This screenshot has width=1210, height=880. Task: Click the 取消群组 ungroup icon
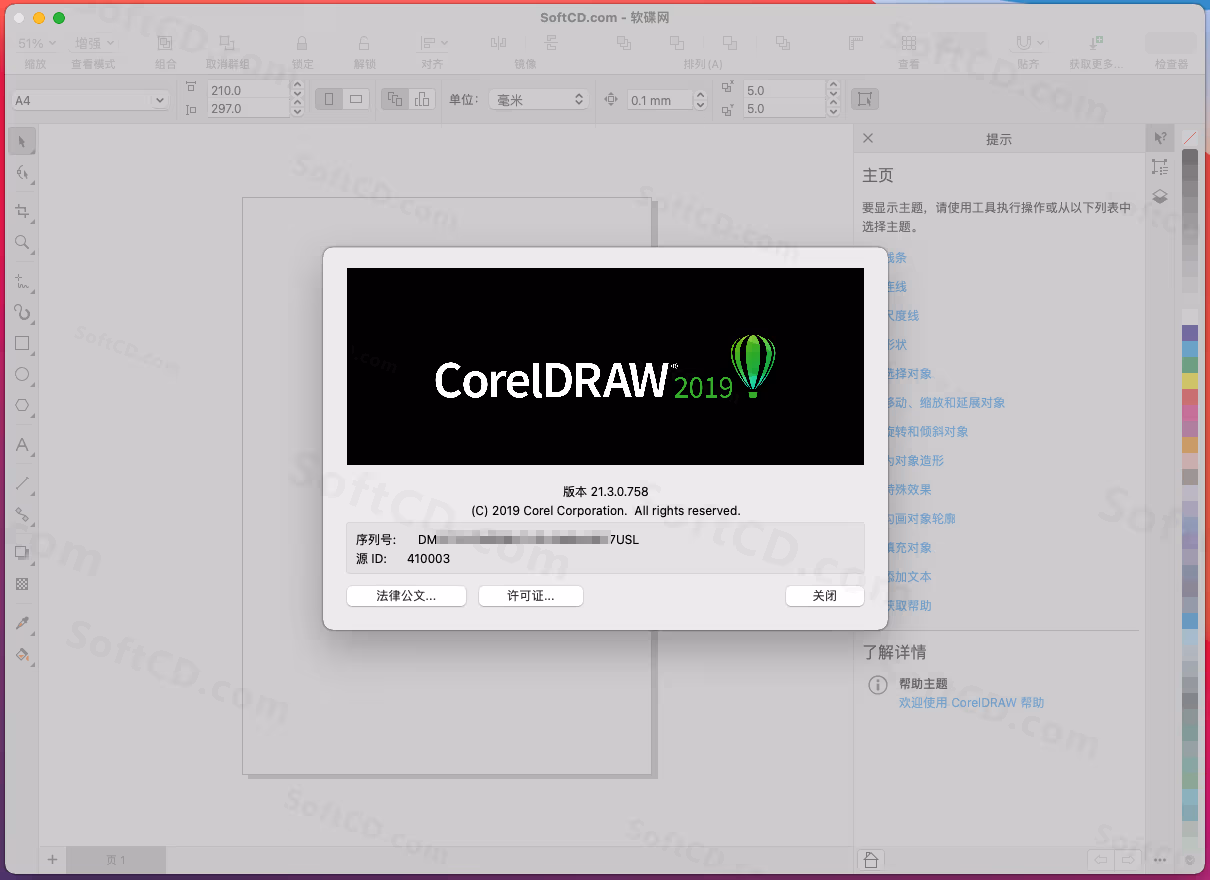pos(228,43)
